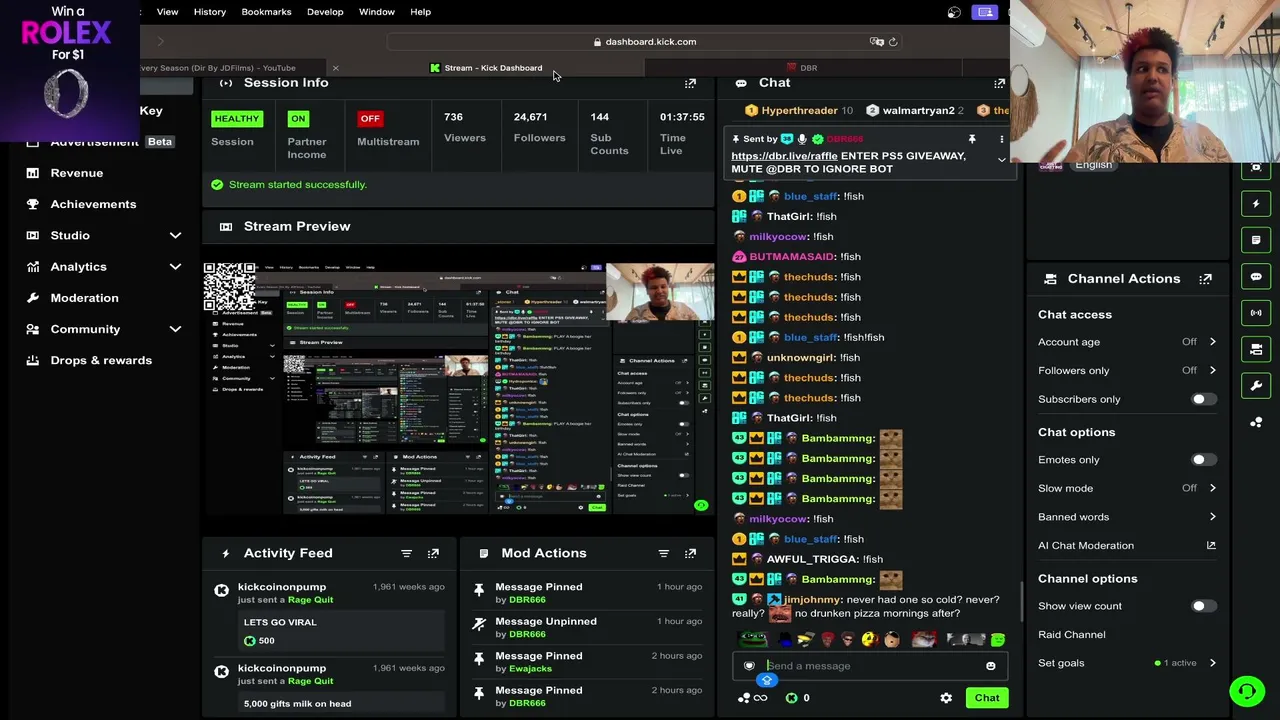Click the chat identity badge icon
Screen dimensions: 1280x720
[749, 666]
